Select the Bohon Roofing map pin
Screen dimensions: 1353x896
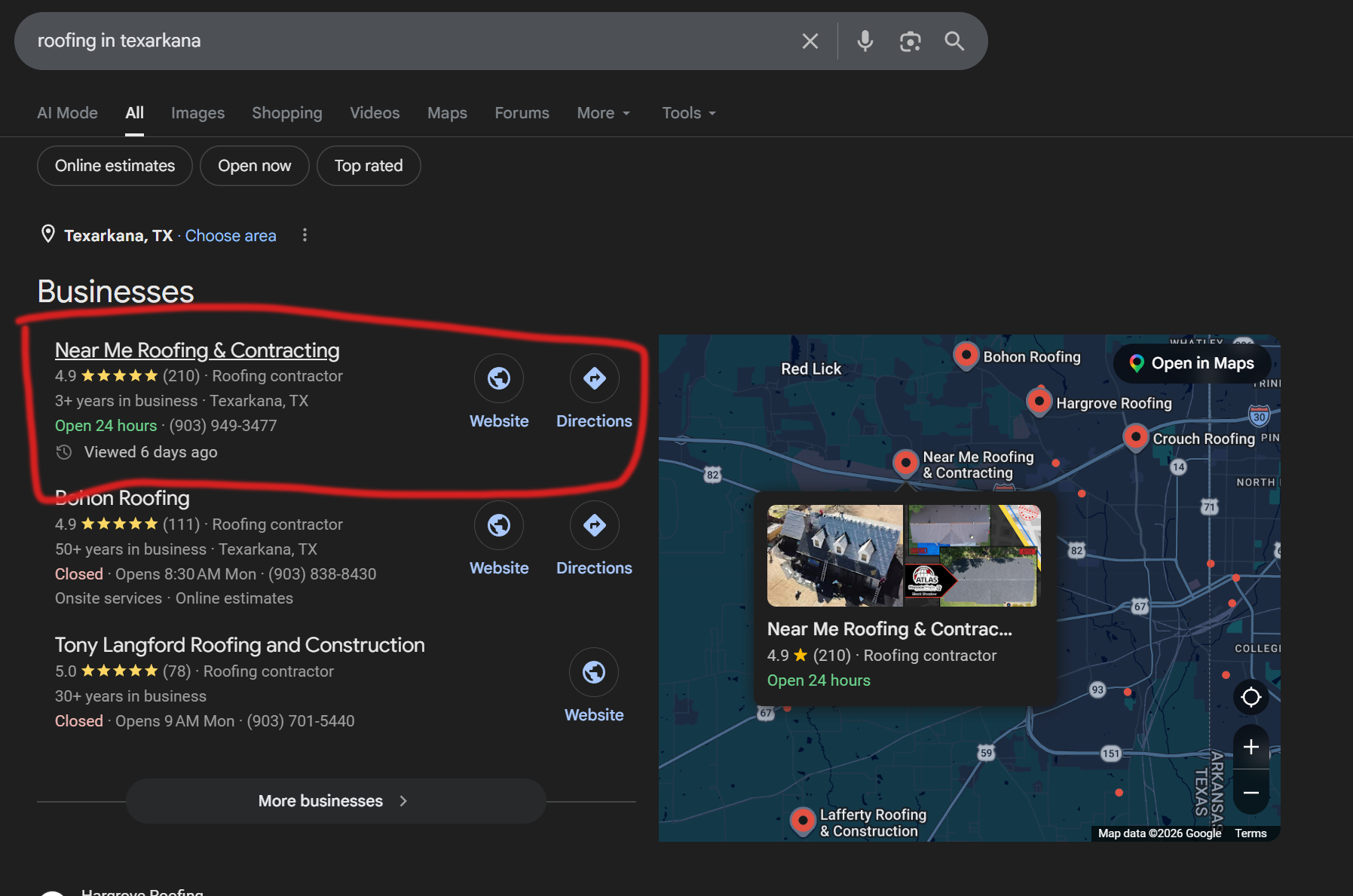966,355
